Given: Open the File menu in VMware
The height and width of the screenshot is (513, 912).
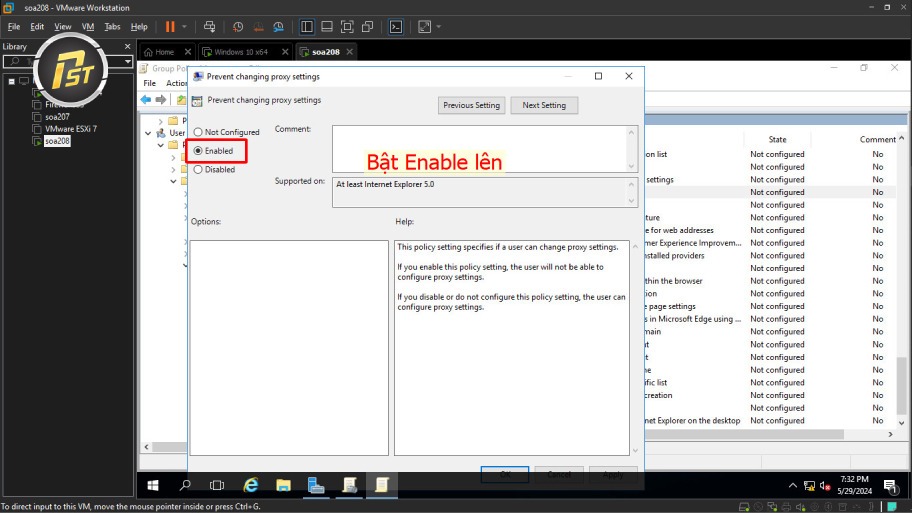Looking at the screenshot, I should coord(14,27).
